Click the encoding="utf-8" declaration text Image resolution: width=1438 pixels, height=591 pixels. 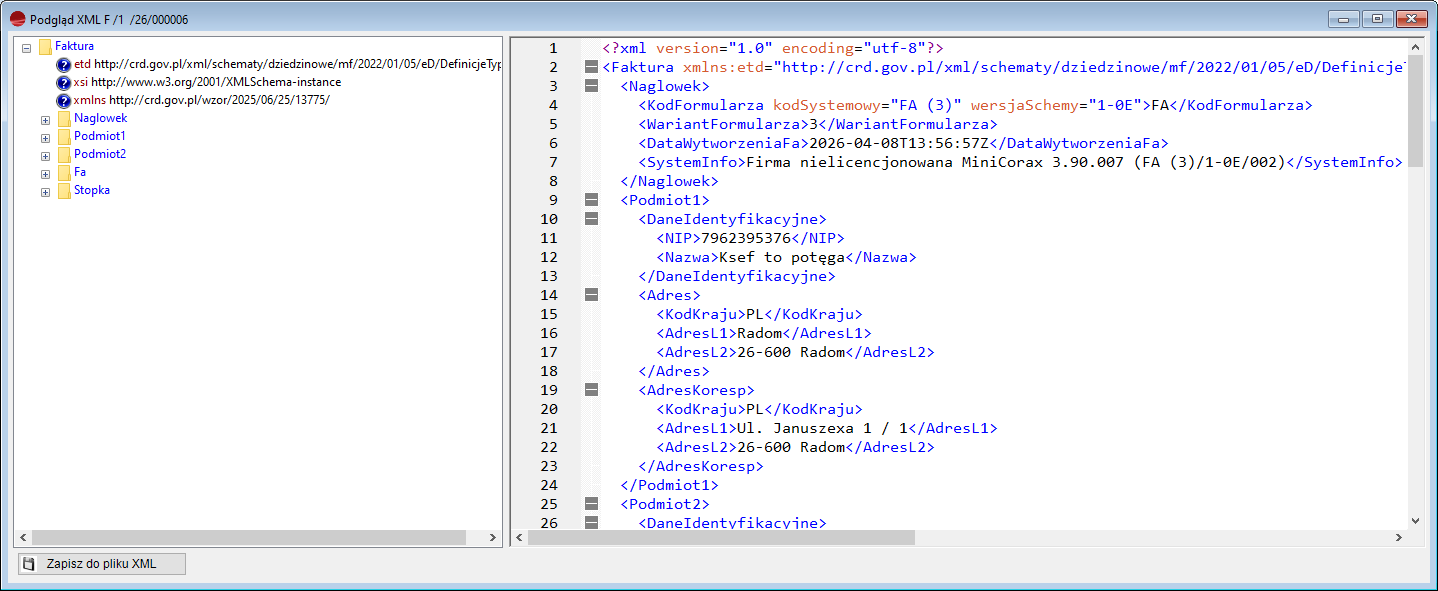[854, 48]
